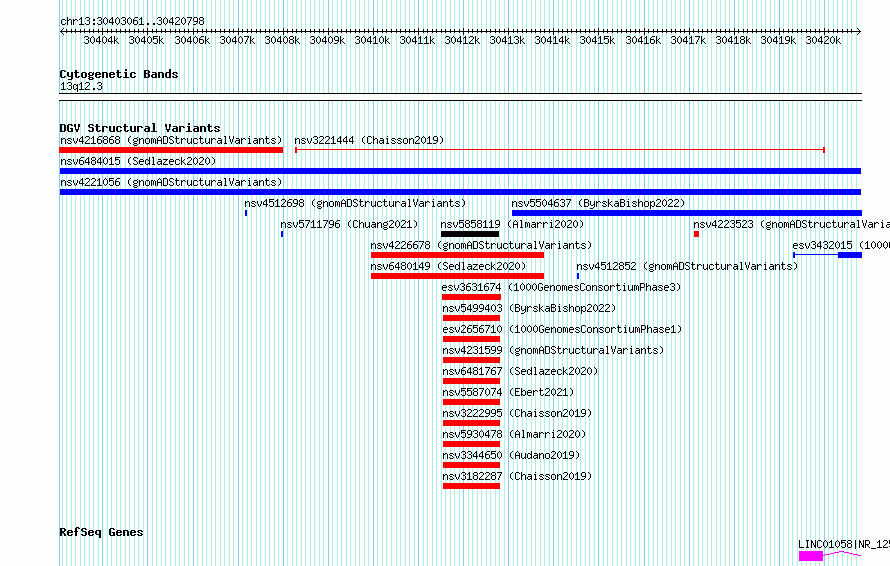This screenshot has height=566, width=890.
Task: Open nsv3221444 (Chaisson2019) variant label
Action: click(x=369, y=140)
